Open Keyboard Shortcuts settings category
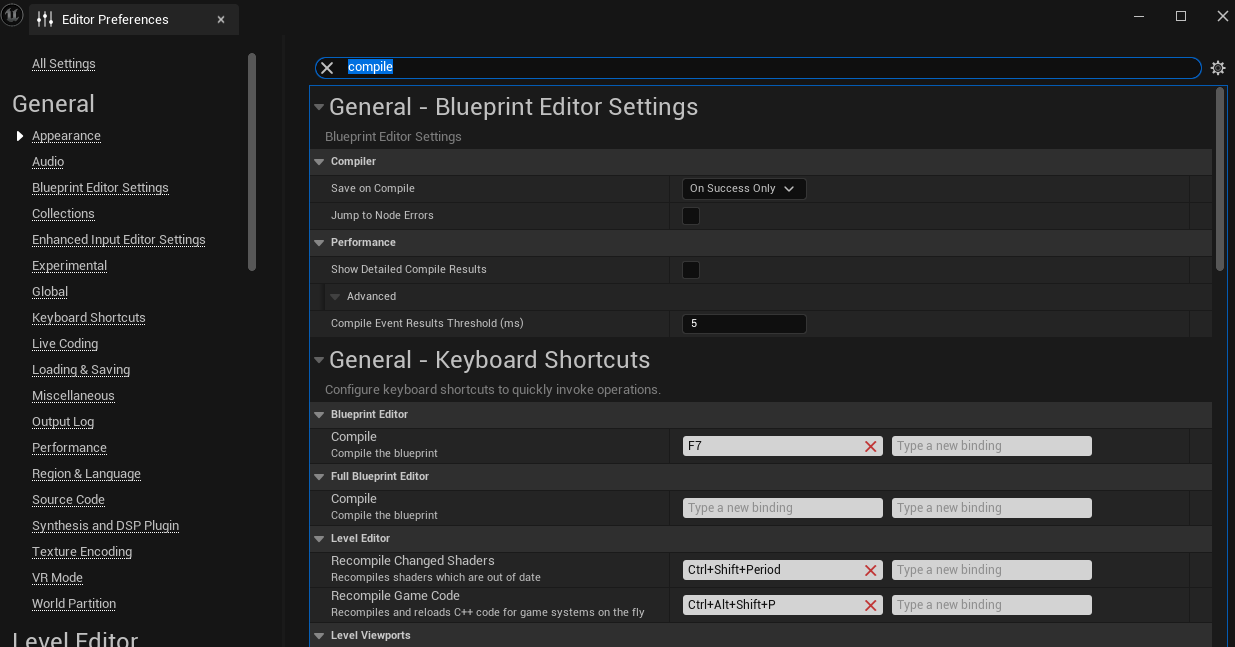 (89, 318)
